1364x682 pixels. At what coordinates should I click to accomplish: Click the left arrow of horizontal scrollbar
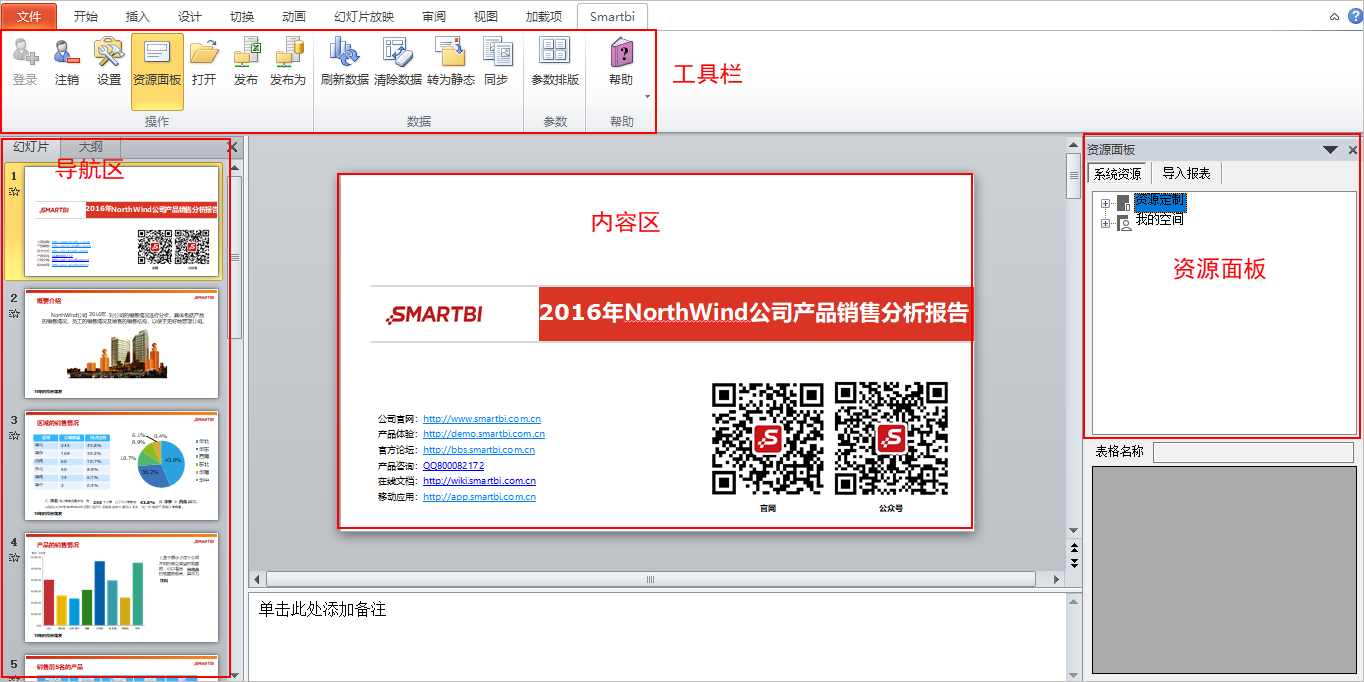256,579
